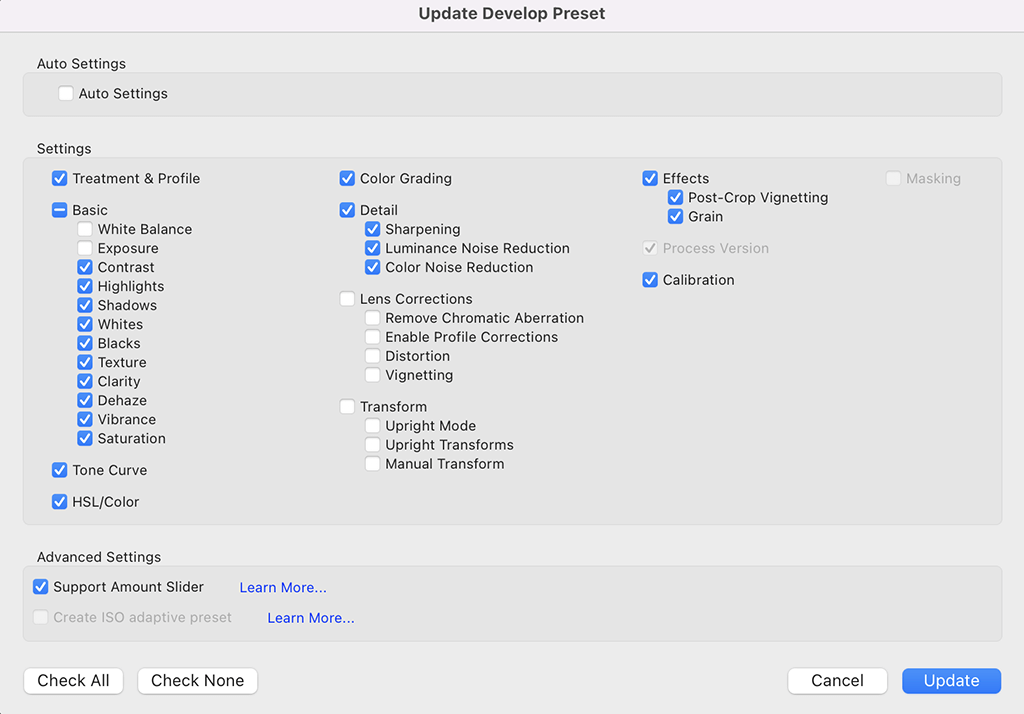
Task: Disable the HSL/Color option
Action: click(x=59, y=501)
